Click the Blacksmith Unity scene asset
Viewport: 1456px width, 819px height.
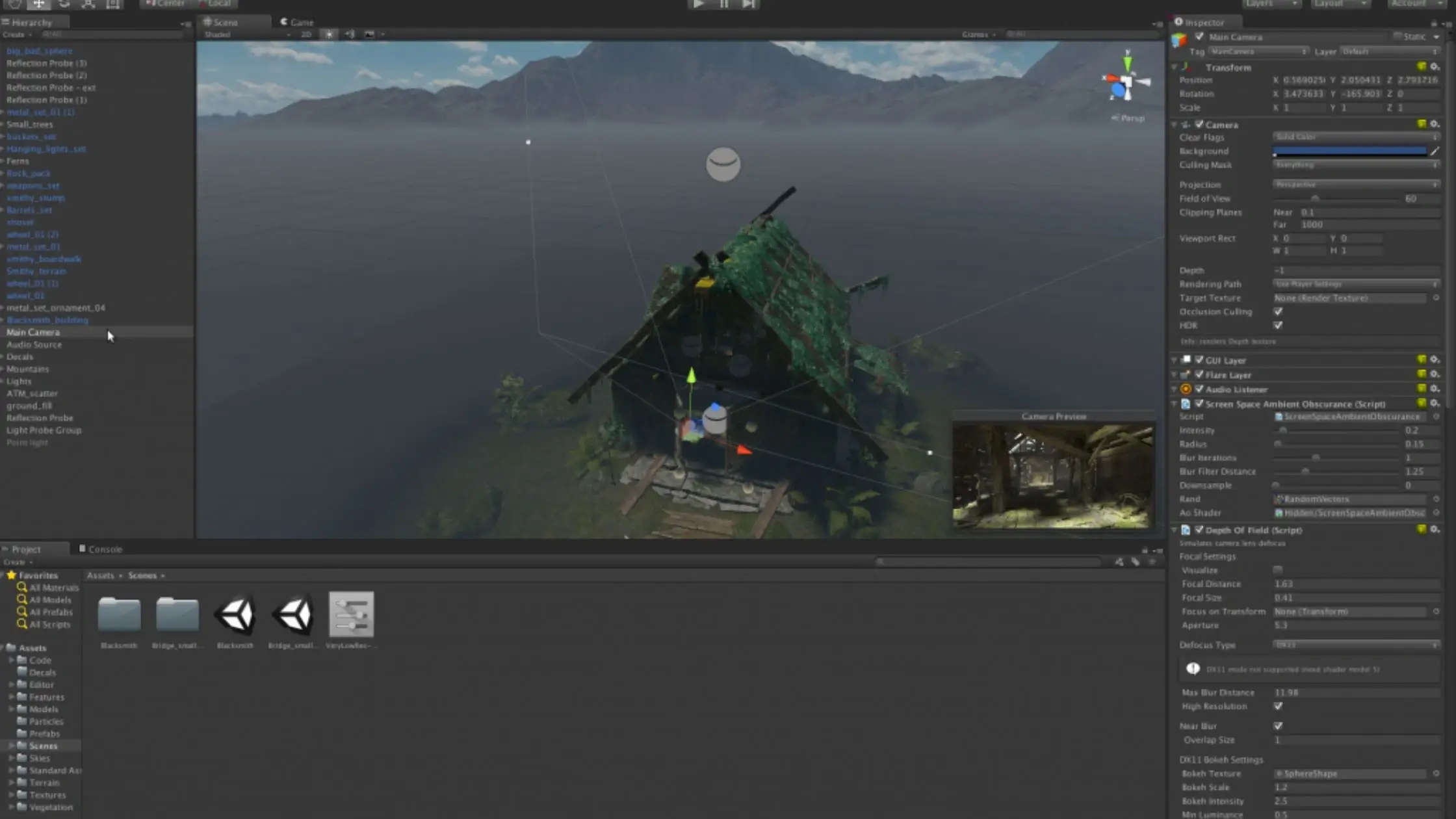click(x=235, y=616)
